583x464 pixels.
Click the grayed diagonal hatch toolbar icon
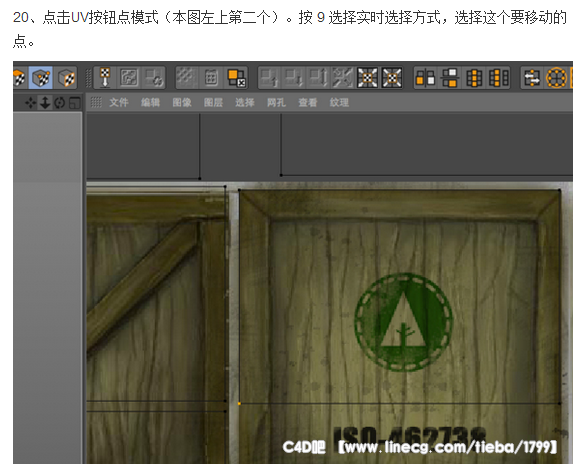pos(186,78)
